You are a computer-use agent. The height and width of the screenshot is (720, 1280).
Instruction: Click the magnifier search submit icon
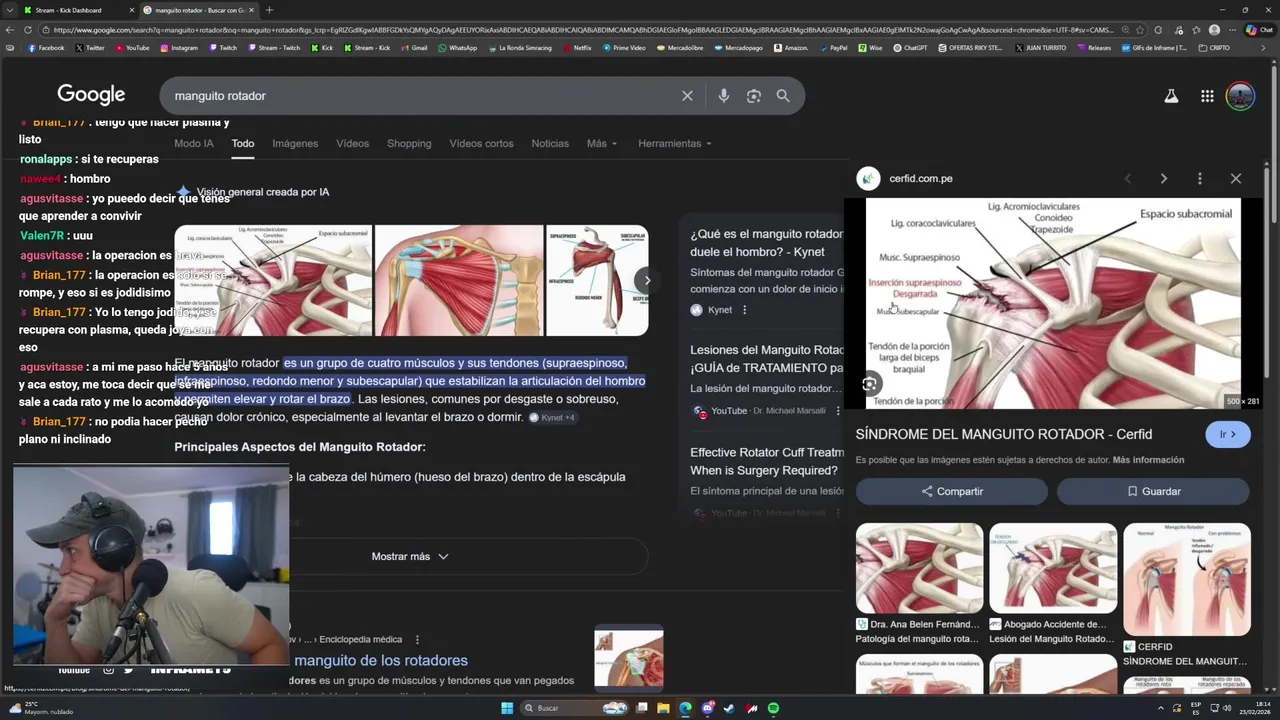pyautogui.click(x=783, y=96)
